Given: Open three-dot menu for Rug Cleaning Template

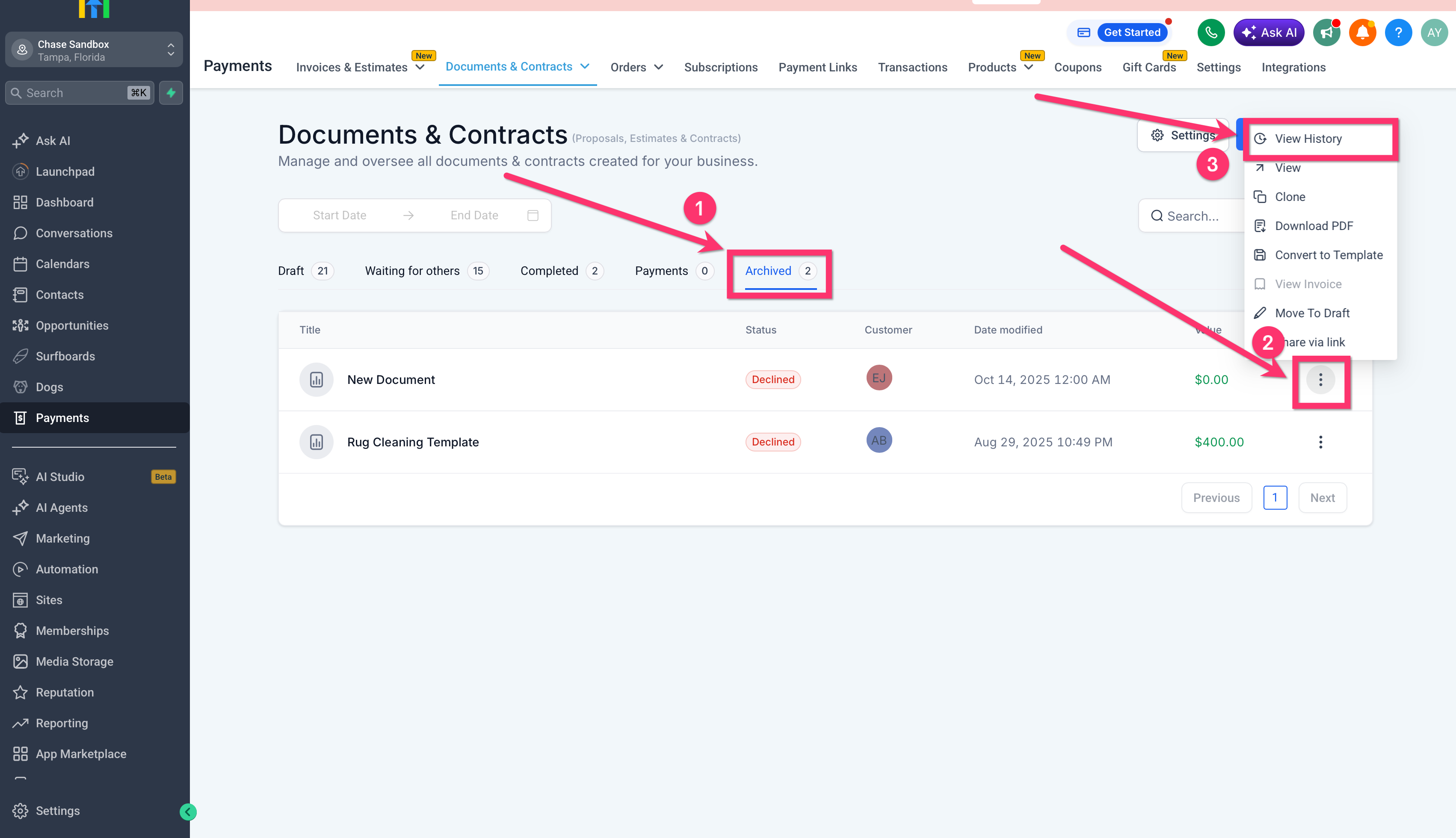Looking at the screenshot, I should click(1320, 442).
